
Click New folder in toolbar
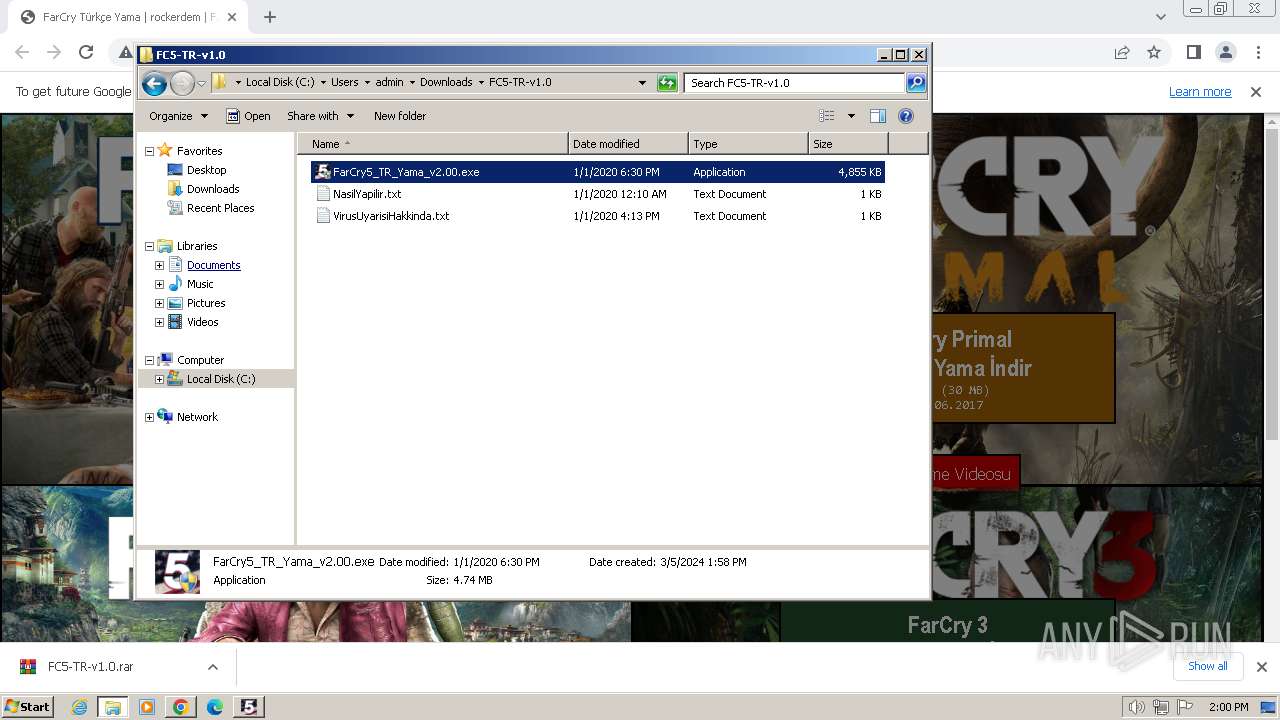click(400, 116)
